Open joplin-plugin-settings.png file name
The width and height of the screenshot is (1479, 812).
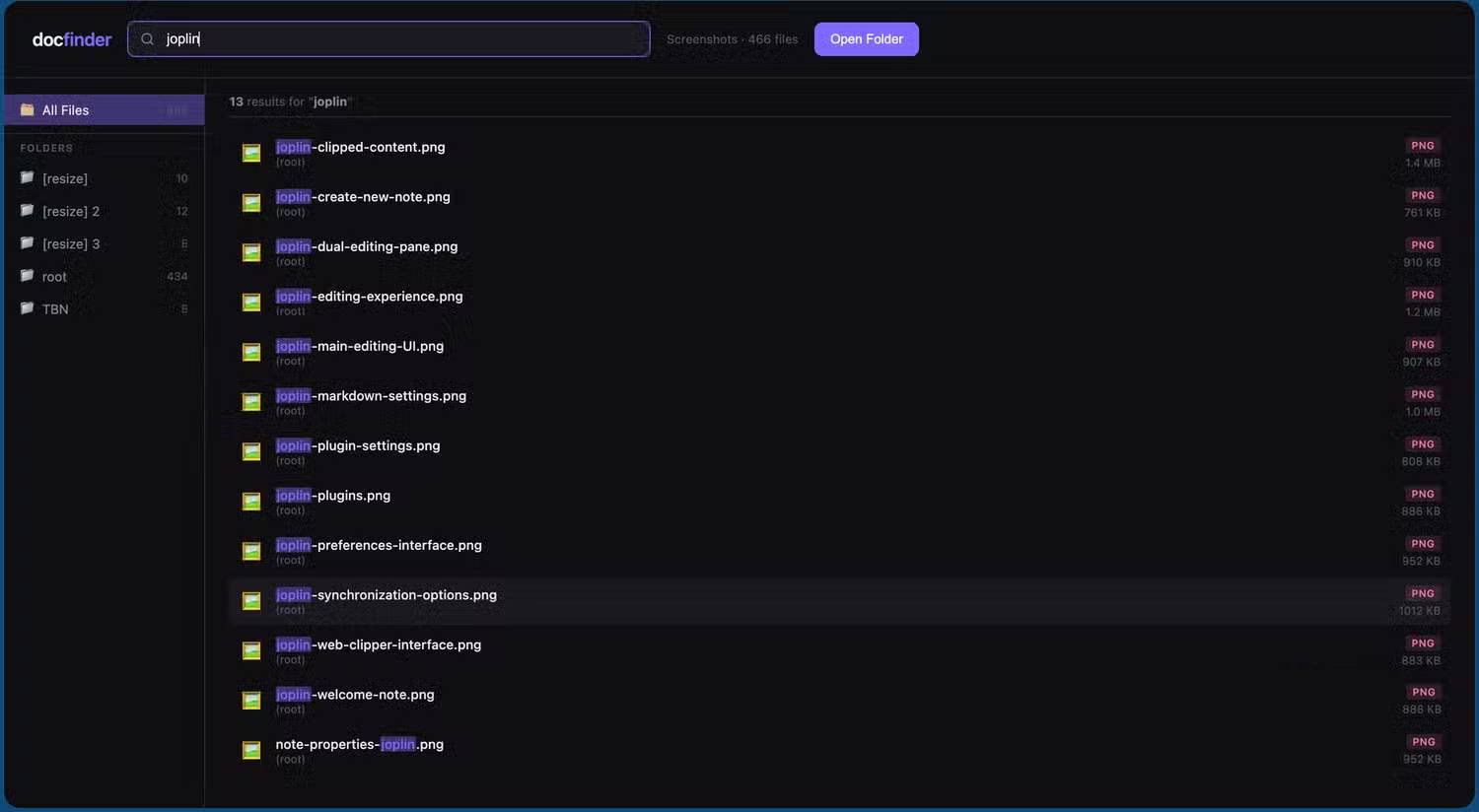(358, 445)
